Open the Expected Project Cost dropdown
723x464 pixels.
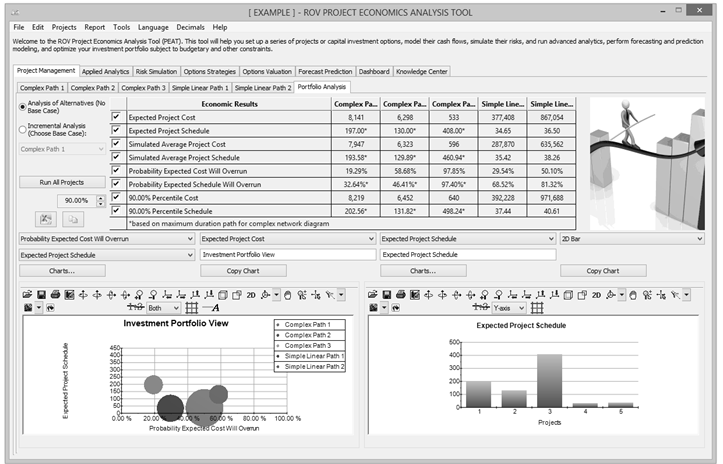coord(288,239)
